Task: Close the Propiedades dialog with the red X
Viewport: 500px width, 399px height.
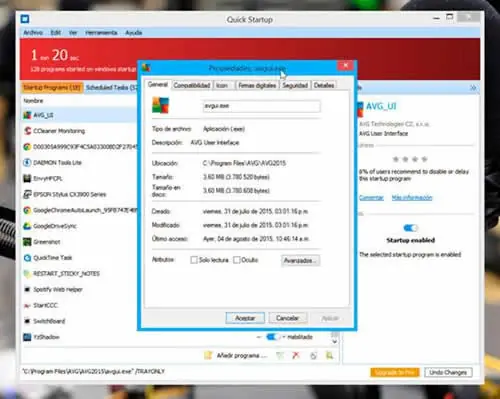Action: [x=346, y=65]
